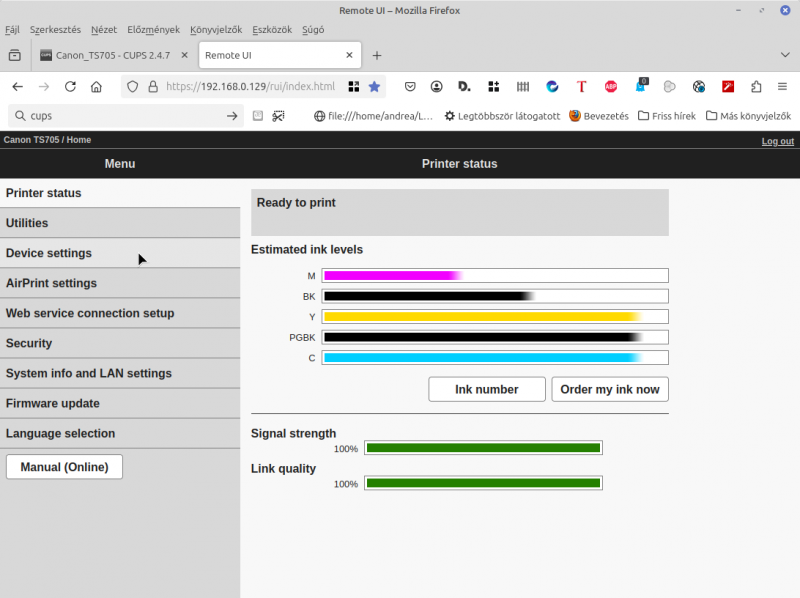Open the Legtöbbször látogatott bookmark

(x=502, y=116)
